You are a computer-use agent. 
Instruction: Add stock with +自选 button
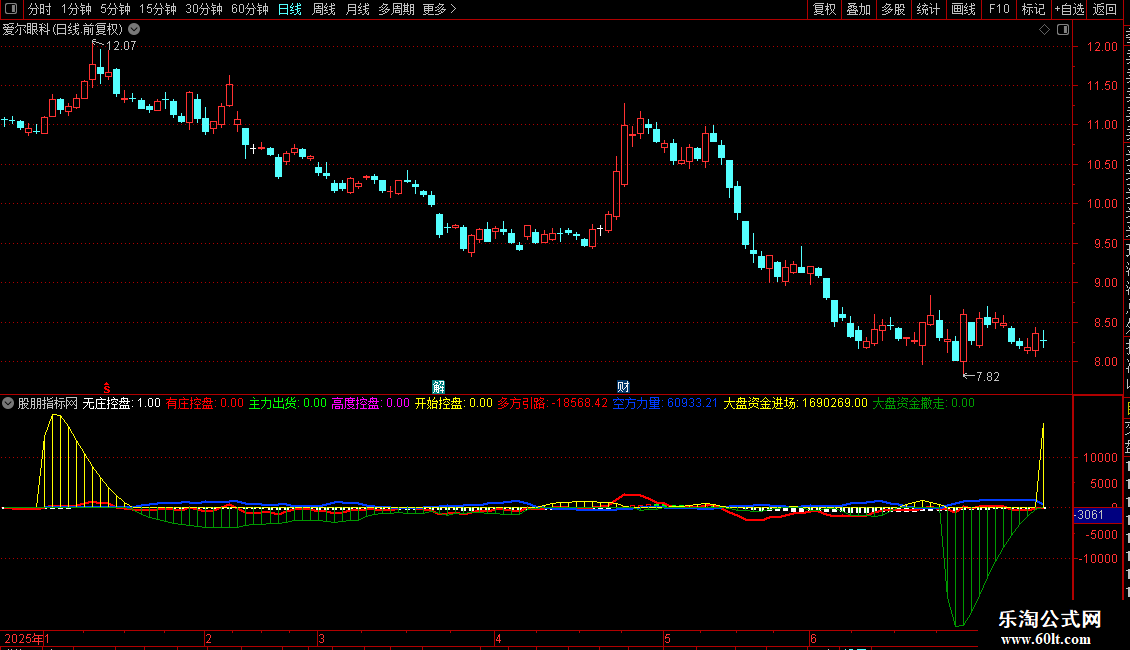[1069, 9]
